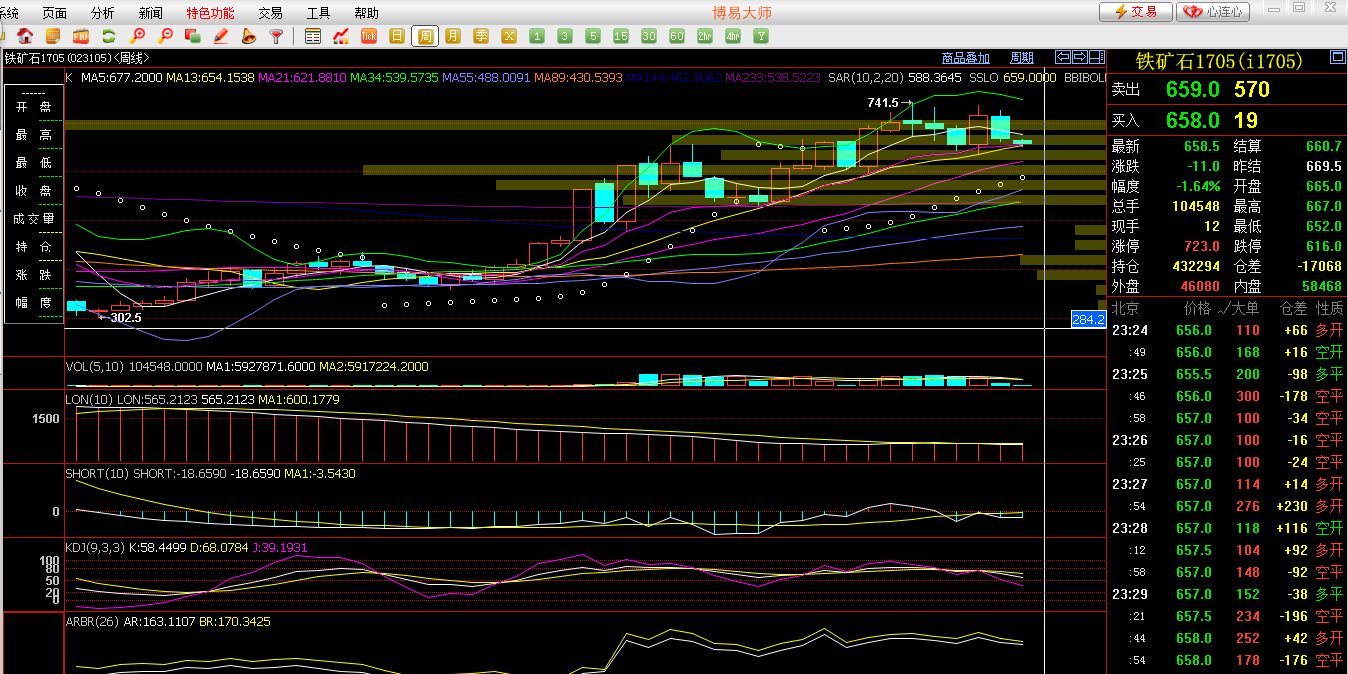1348x674 pixels.
Task: Select the 1 minute period button
Action: 537,36
